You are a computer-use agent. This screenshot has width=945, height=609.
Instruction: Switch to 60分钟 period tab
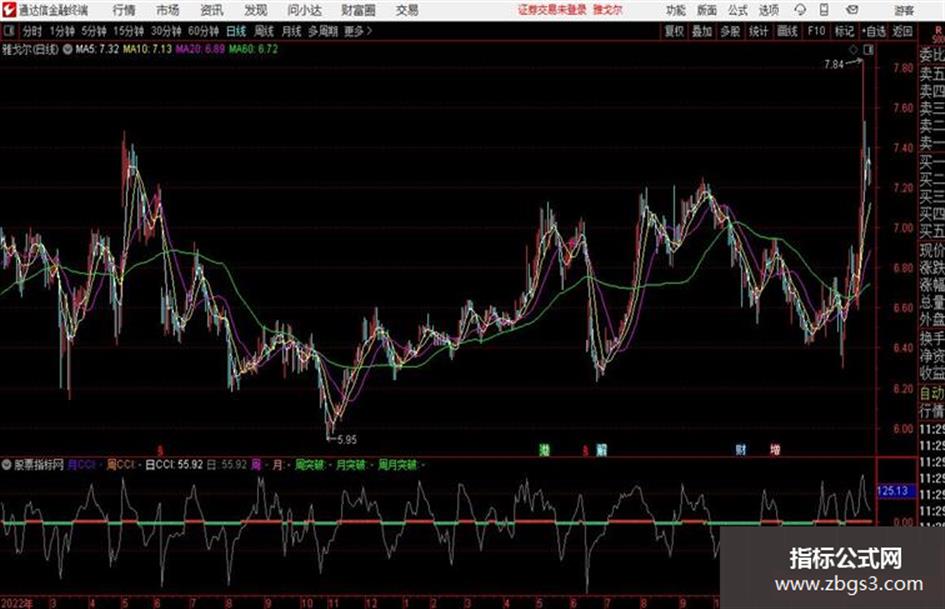204,31
